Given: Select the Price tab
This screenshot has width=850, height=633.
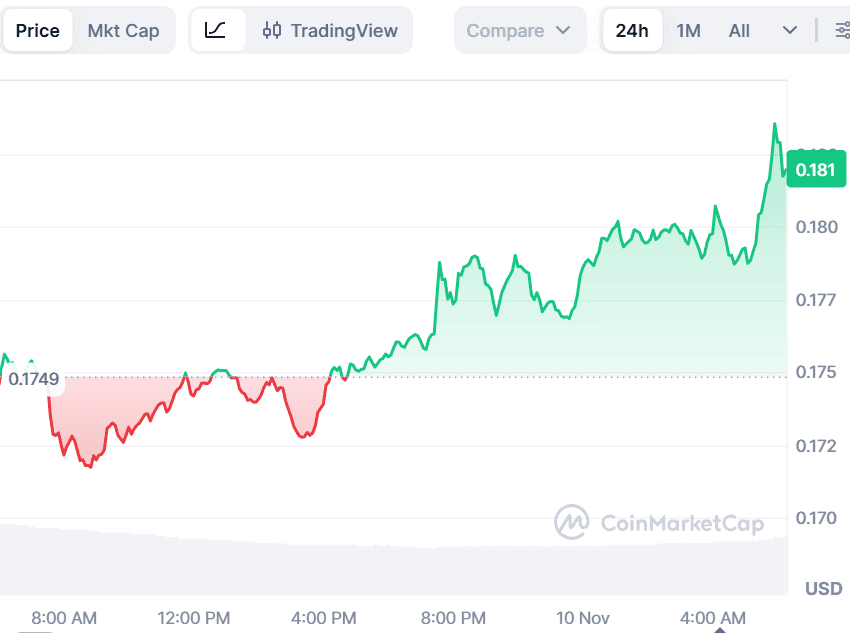Looking at the screenshot, I should tap(38, 30).
